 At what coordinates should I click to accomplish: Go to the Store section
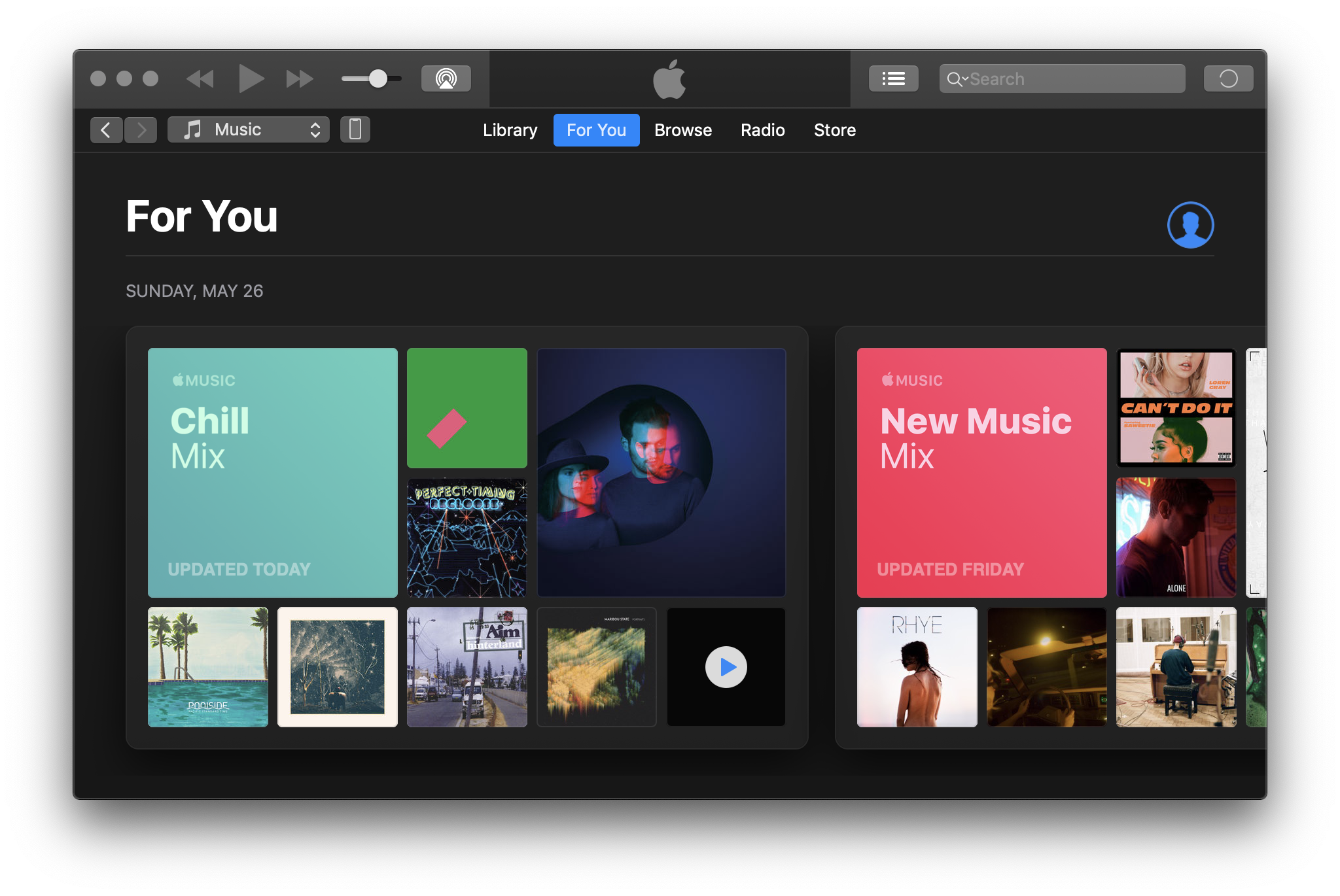(834, 129)
